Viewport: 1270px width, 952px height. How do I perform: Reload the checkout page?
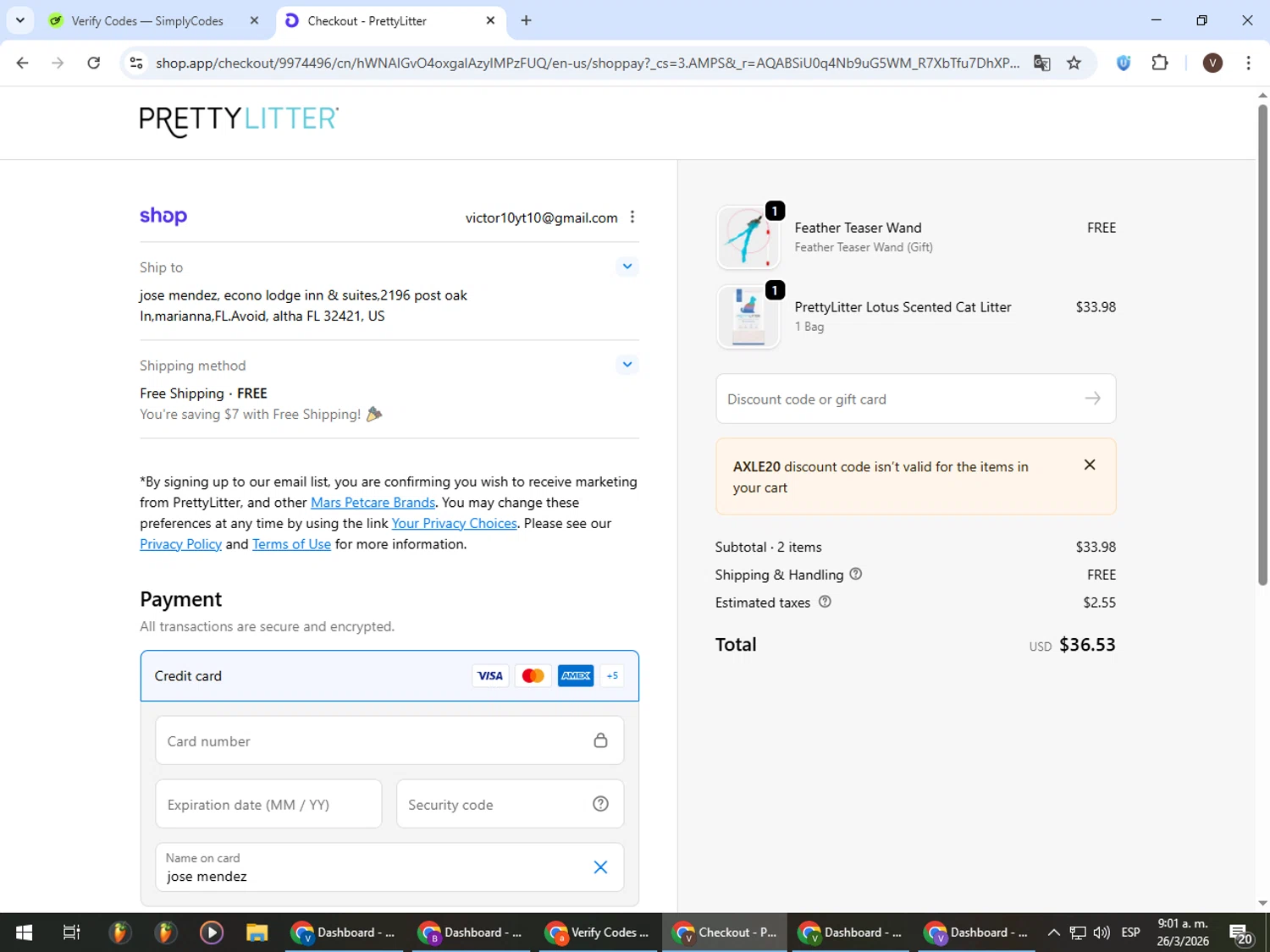click(x=94, y=63)
